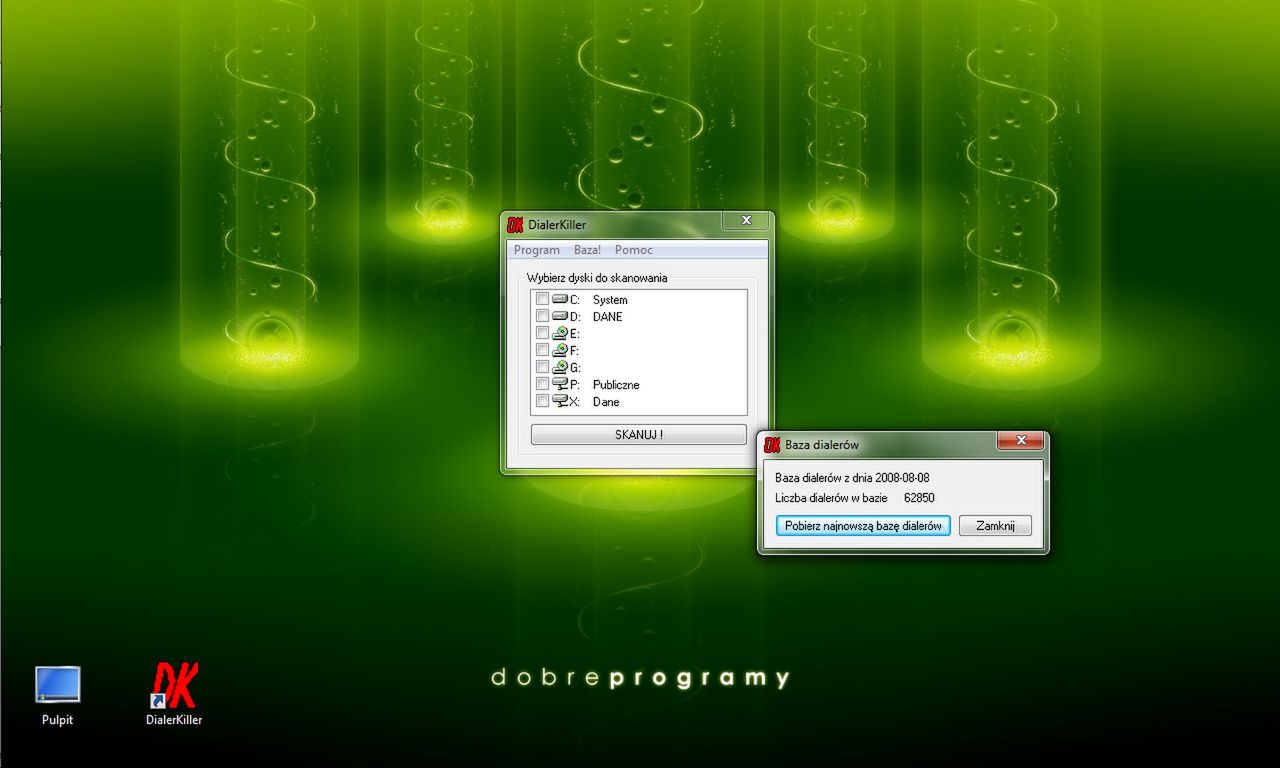The width and height of the screenshot is (1280, 768).
Task: Click the DK logo in DialerKiller title bar
Action: pyautogui.click(x=515, y=225)
